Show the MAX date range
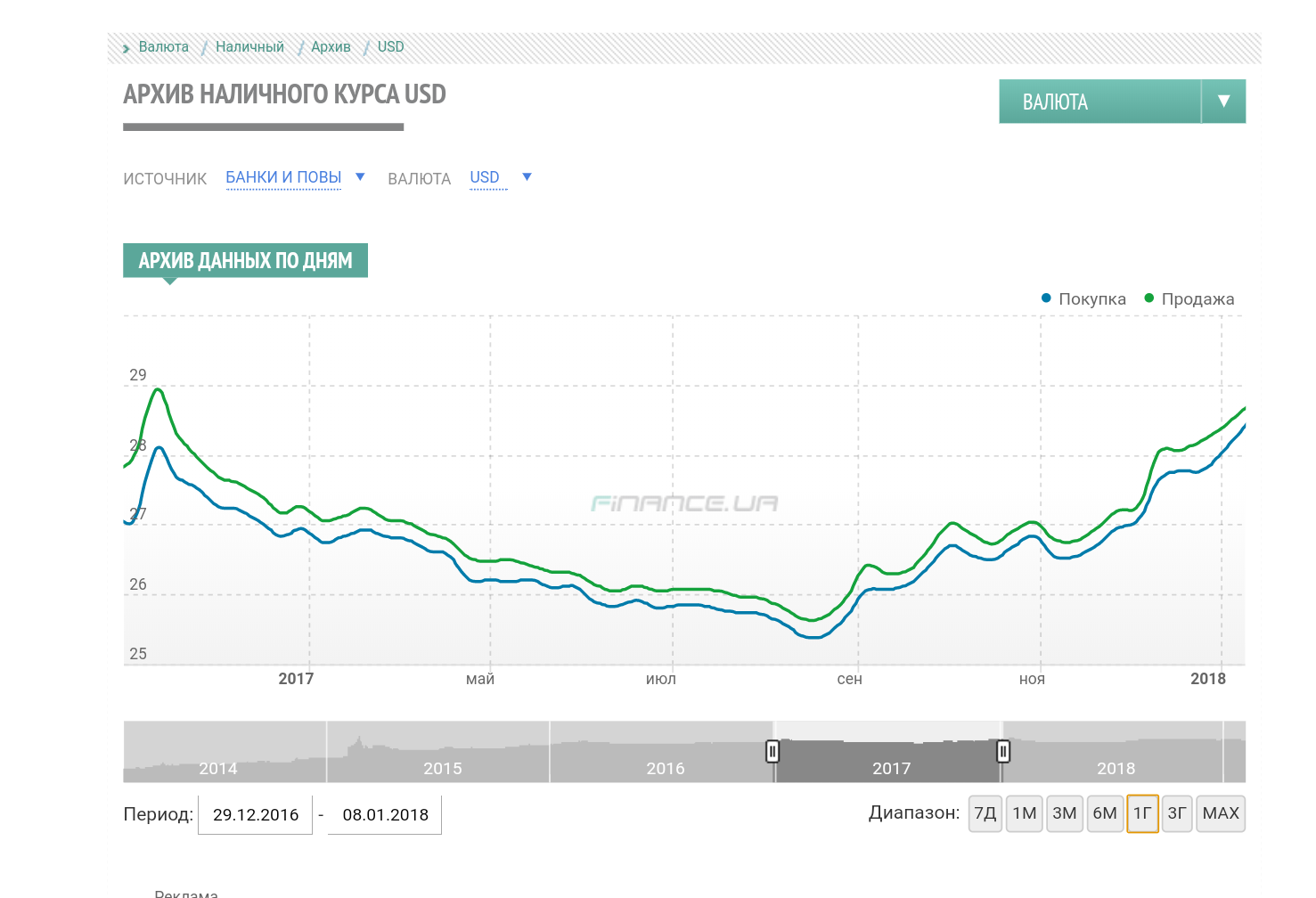Viewport: 1316px width, 898px height. pos(1220,813)
